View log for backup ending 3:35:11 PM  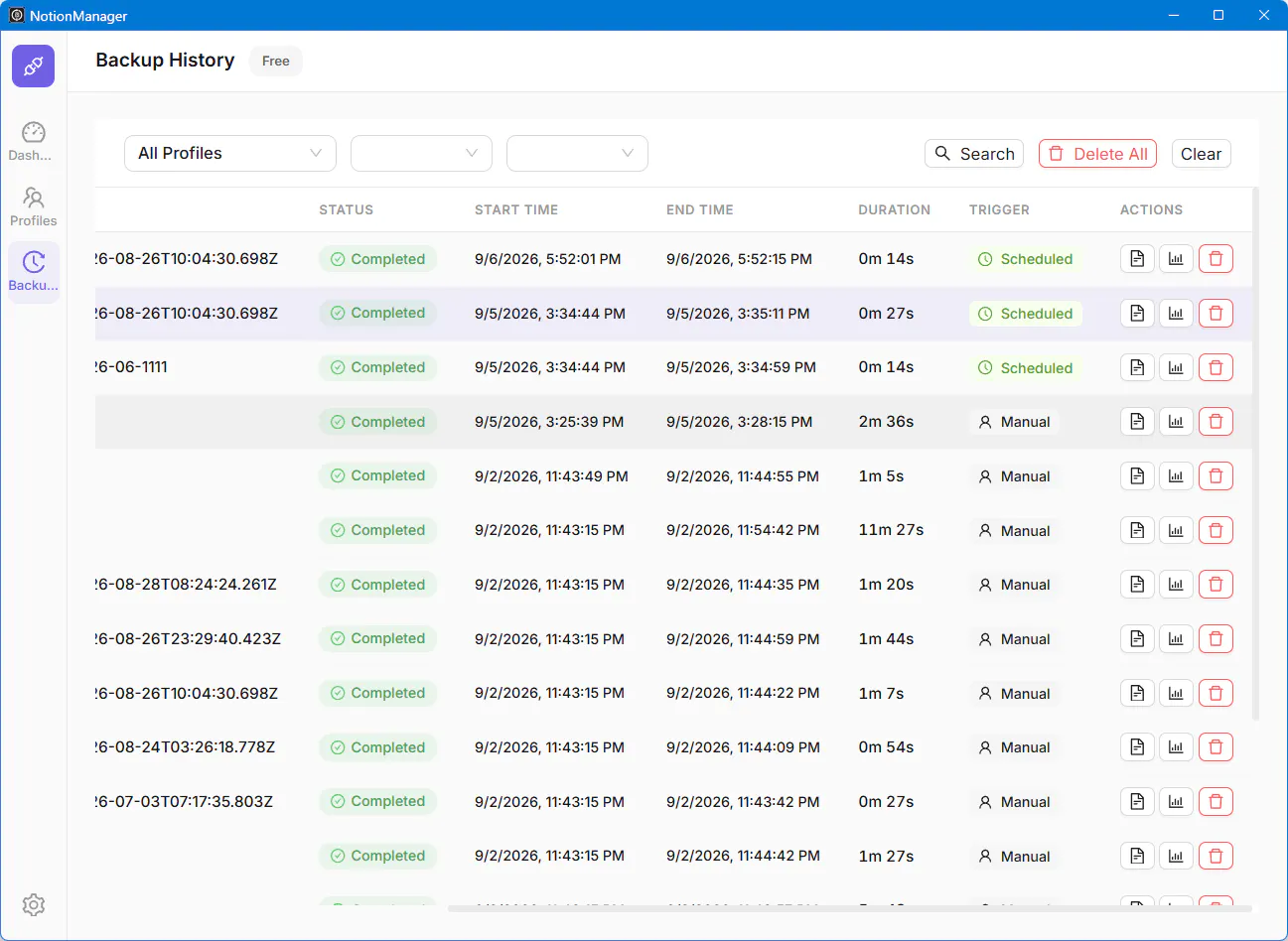coord(1137,314)
